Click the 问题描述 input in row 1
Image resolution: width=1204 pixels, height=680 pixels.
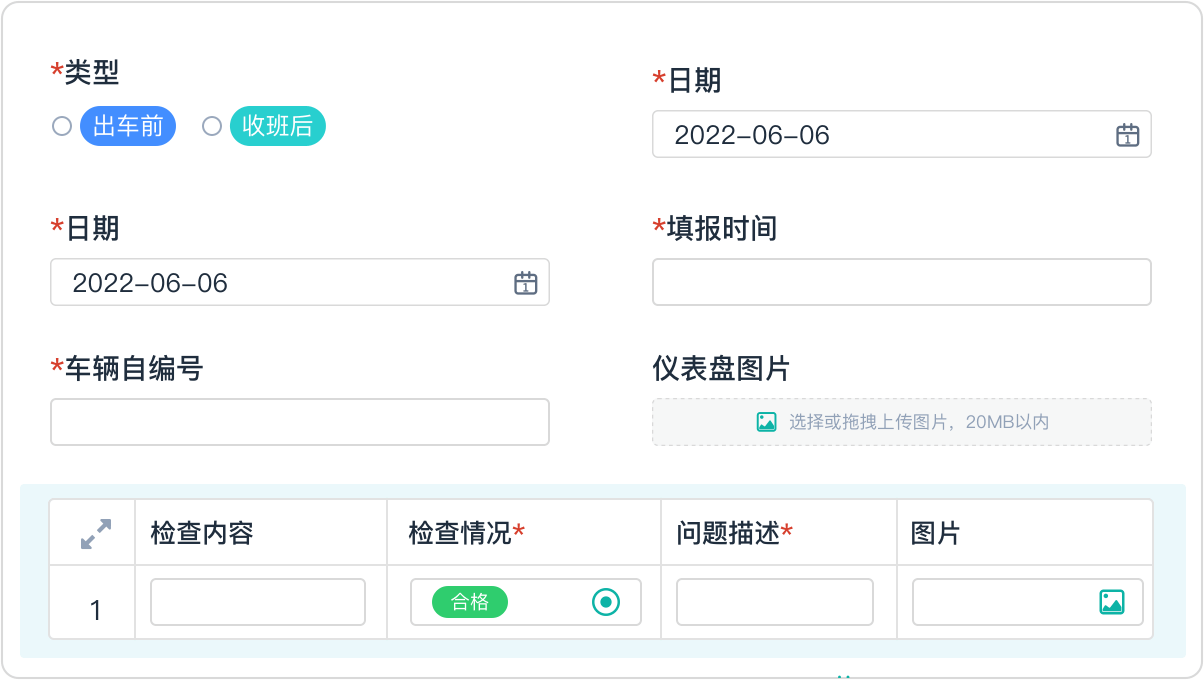[774, 602]
